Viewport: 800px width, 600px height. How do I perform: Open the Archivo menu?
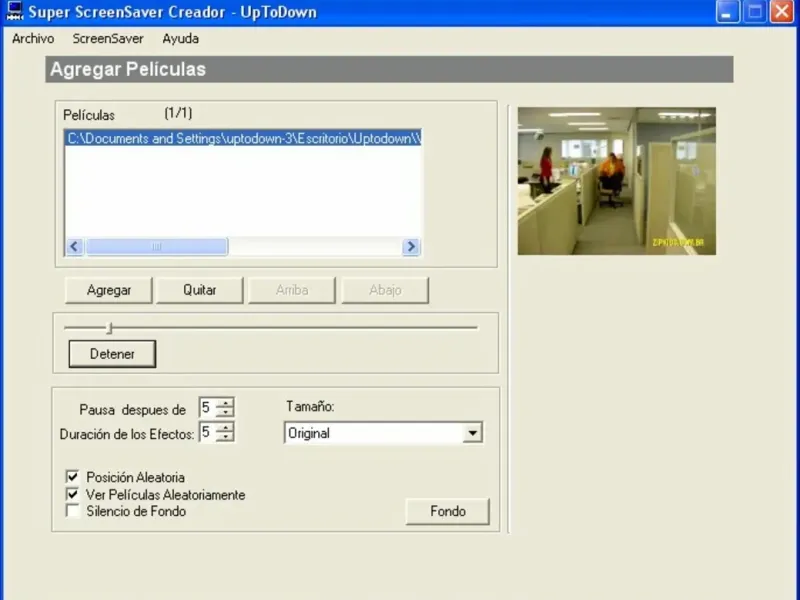[x=33, y=39]
